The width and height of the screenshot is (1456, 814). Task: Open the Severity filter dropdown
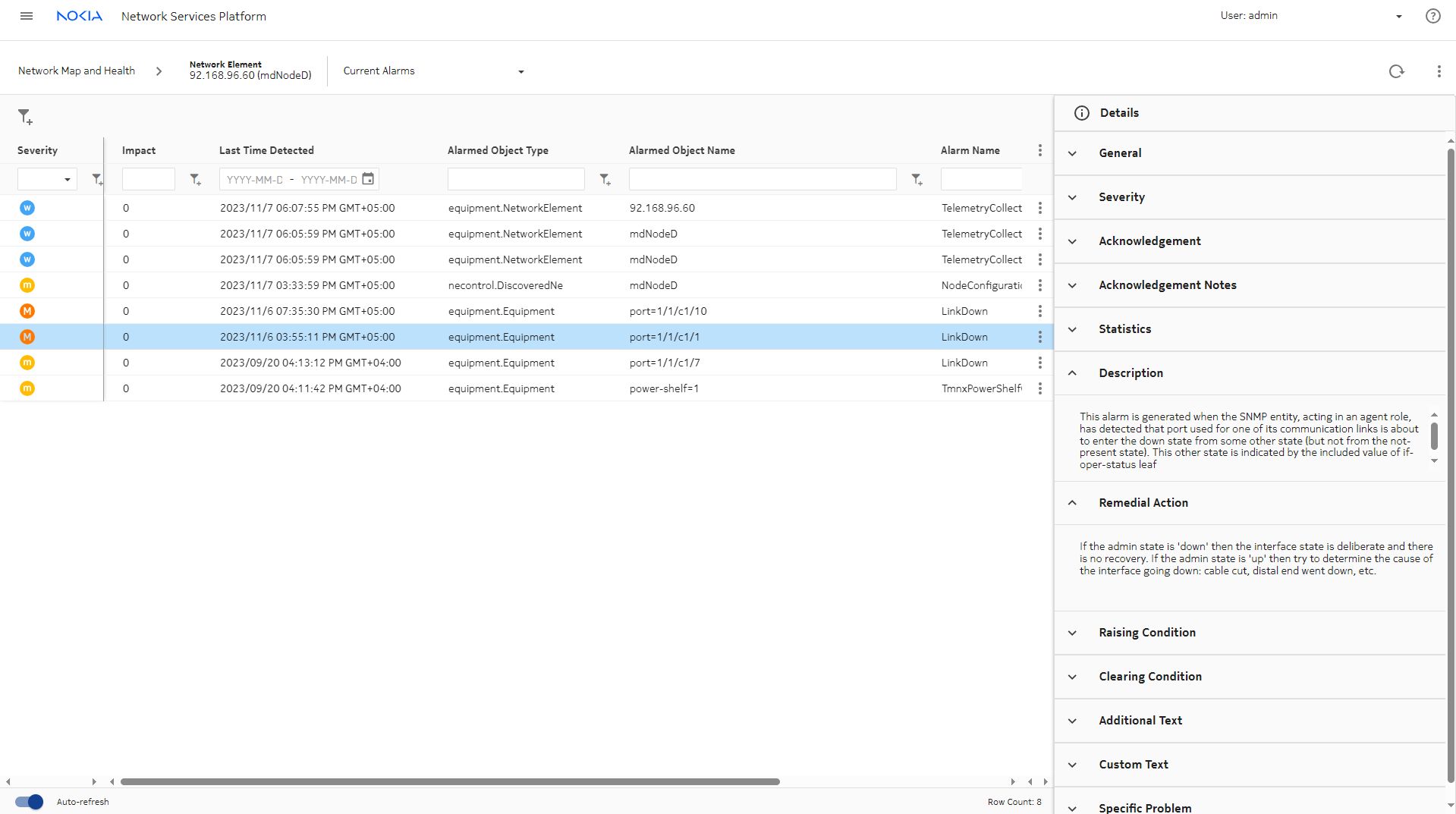(47, 180)
